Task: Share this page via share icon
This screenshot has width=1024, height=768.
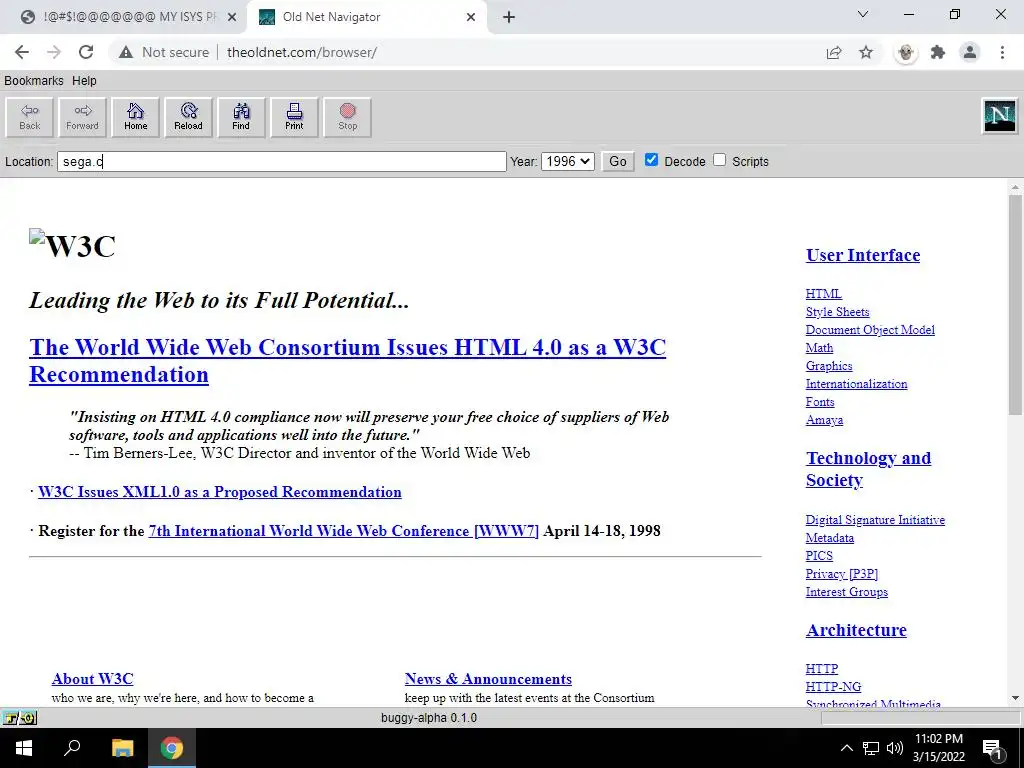Action: coord(834,52)
